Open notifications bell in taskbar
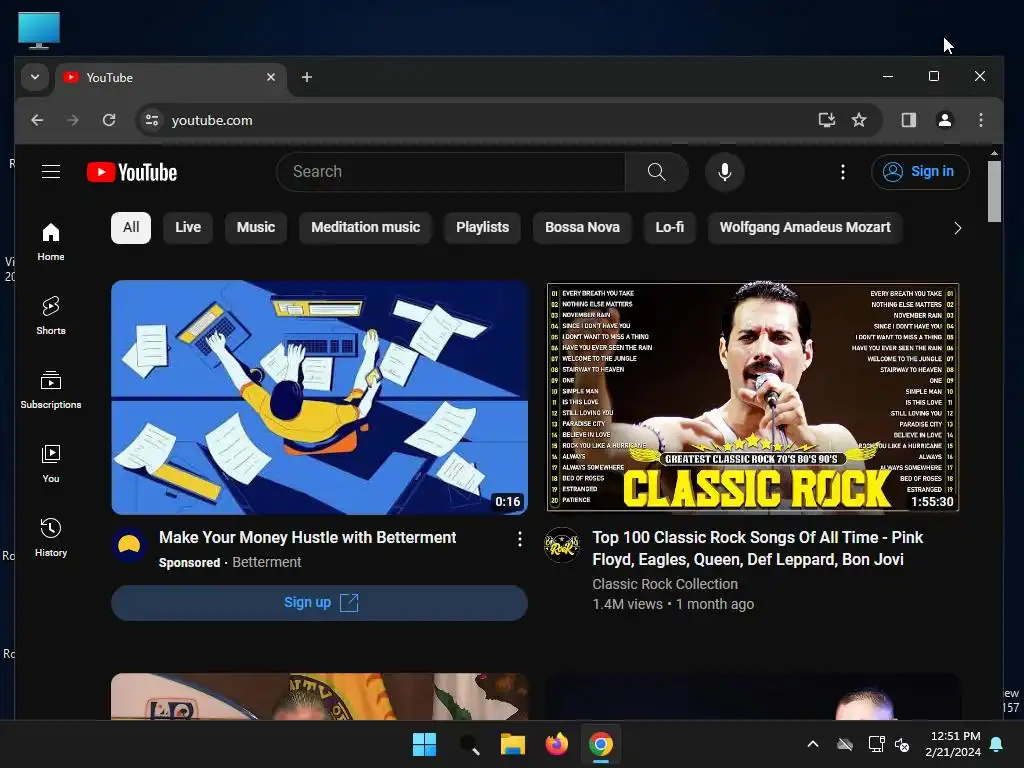The image size is (1024, 768). 997,744
